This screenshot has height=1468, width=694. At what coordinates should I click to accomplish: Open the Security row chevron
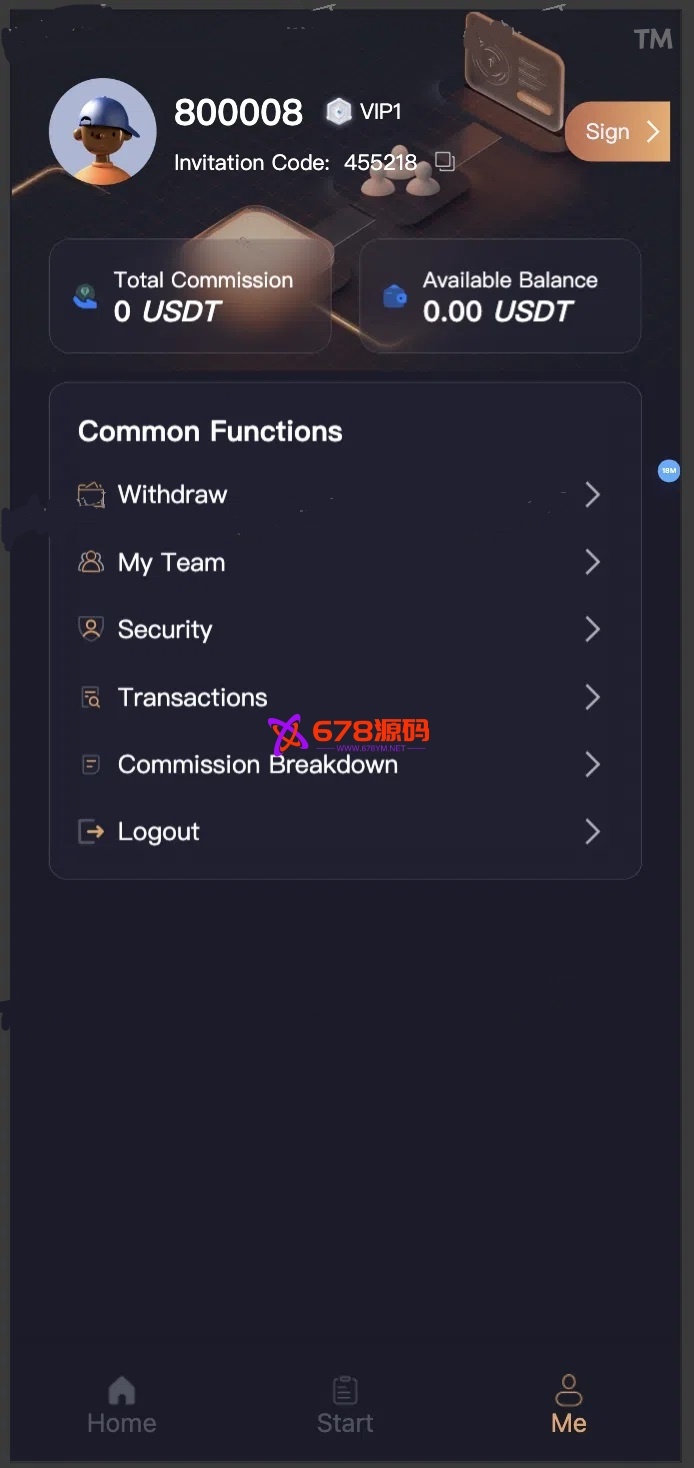coord(592,629)
